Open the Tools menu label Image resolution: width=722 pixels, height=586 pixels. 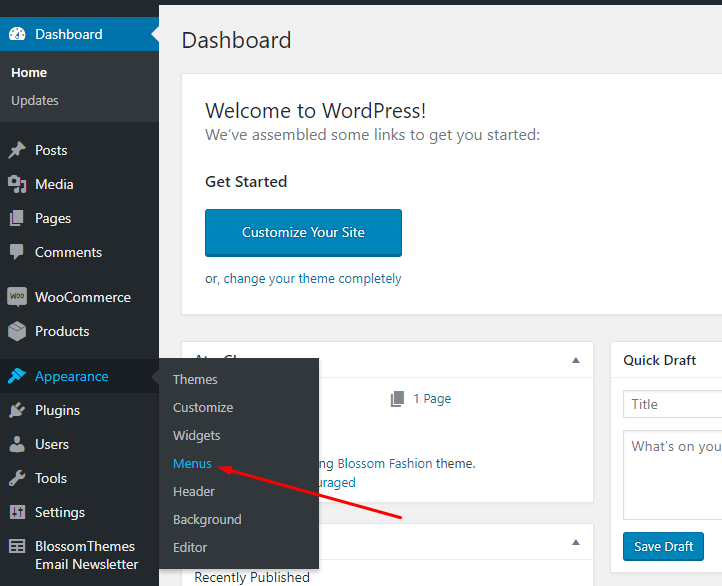coord(51,478)
